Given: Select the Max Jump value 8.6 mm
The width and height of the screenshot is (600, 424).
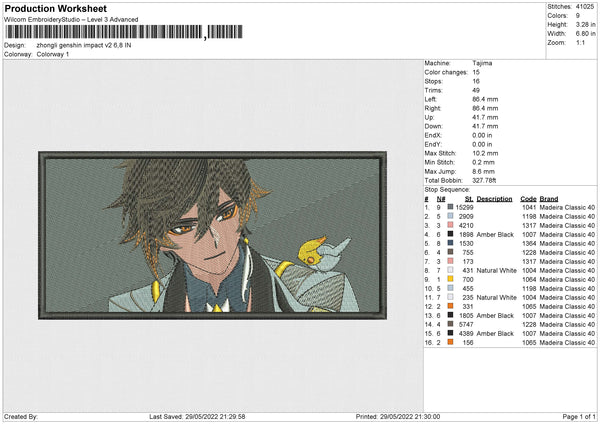Looking at the screenshot, I should (484, 171).
